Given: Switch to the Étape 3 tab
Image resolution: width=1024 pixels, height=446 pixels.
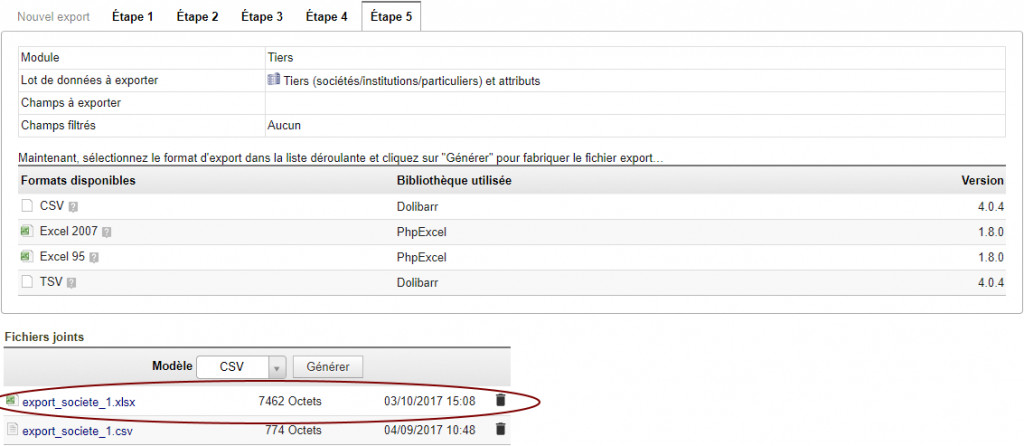Looking at the screenshot, I should [x=262, y=17].
